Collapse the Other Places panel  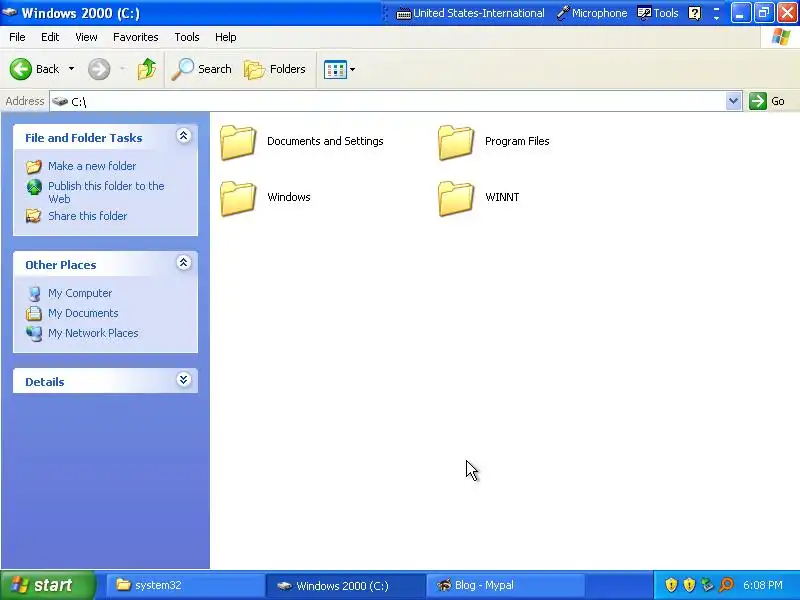pos(184,263)
